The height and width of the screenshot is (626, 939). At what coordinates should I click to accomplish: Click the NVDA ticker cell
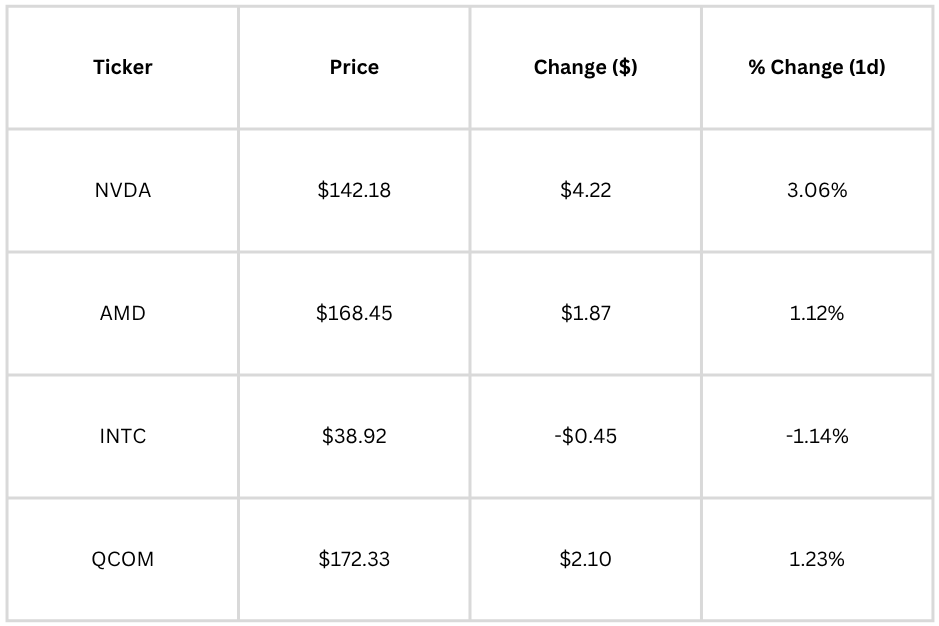(123, 190)
